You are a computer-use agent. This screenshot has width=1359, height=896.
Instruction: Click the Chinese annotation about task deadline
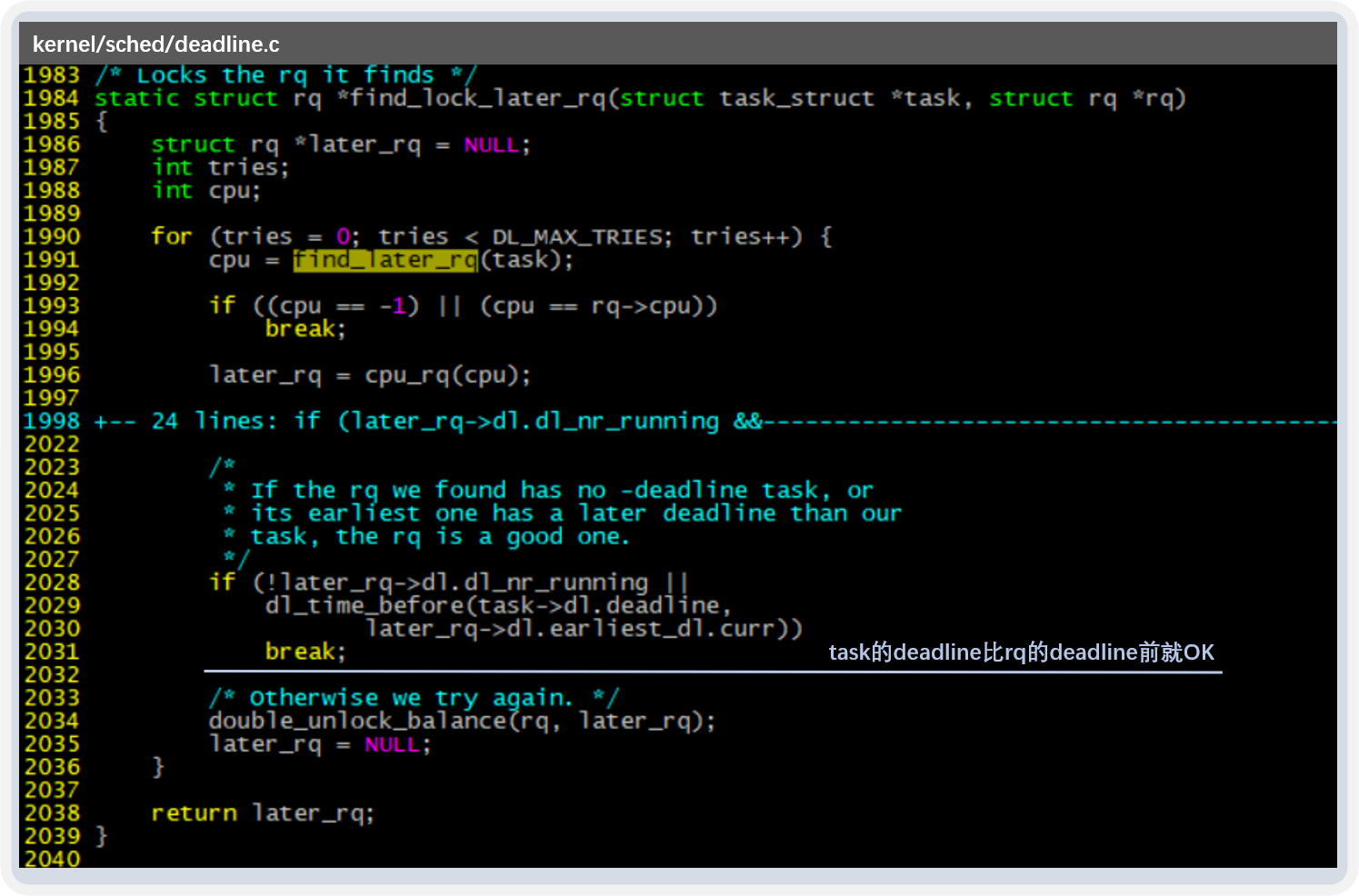tap(1023, 652)
